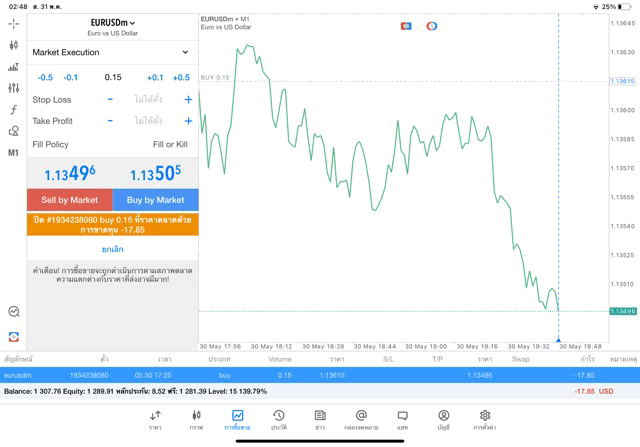The width and height of the screenshot is (640, 447).
Task: Open the candlestick chart type icon
Action: pyautogui.click(x=13, y=45)
